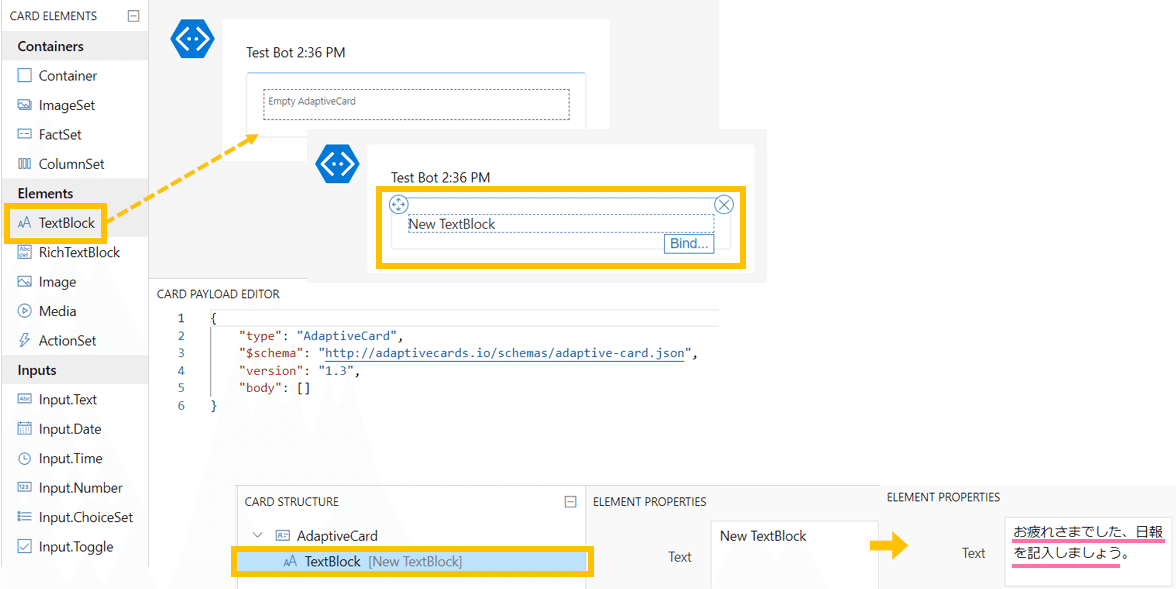This screenshot has height=589, width=1176.
Task: Remove the TextBlock with the X icon
Action: pos(724,205)
